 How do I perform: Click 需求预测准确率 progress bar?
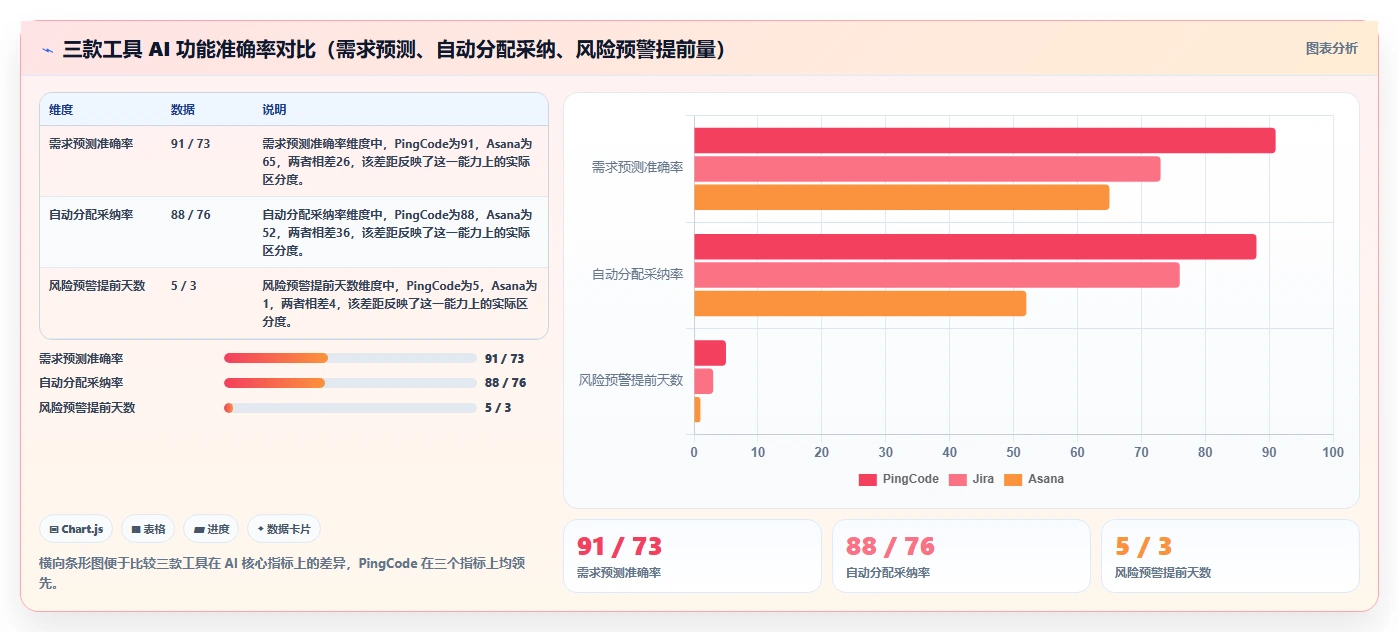click(350, 358)
